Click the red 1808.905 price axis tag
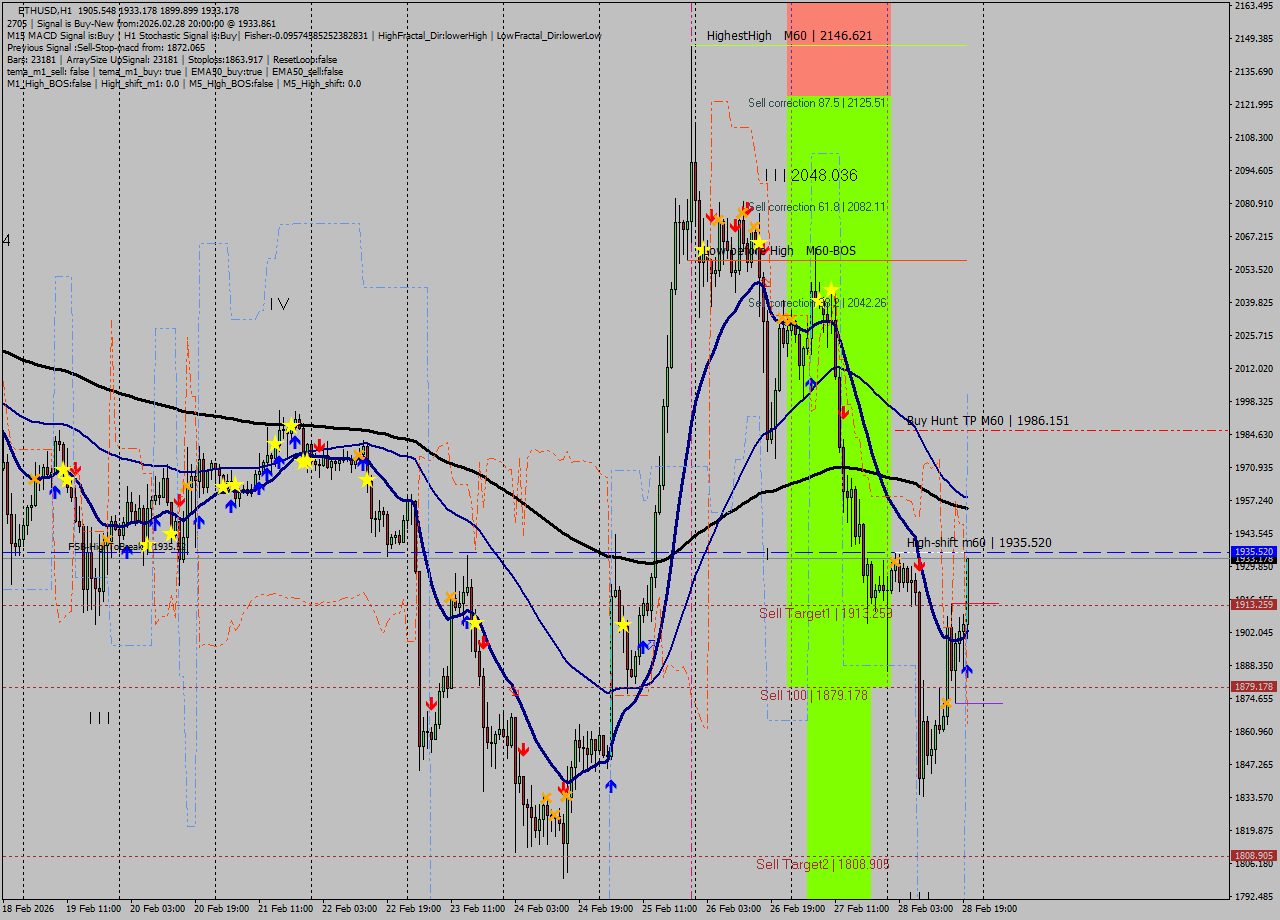The width and height of the screenshot is (1280, 920). tap(1253, 856)
